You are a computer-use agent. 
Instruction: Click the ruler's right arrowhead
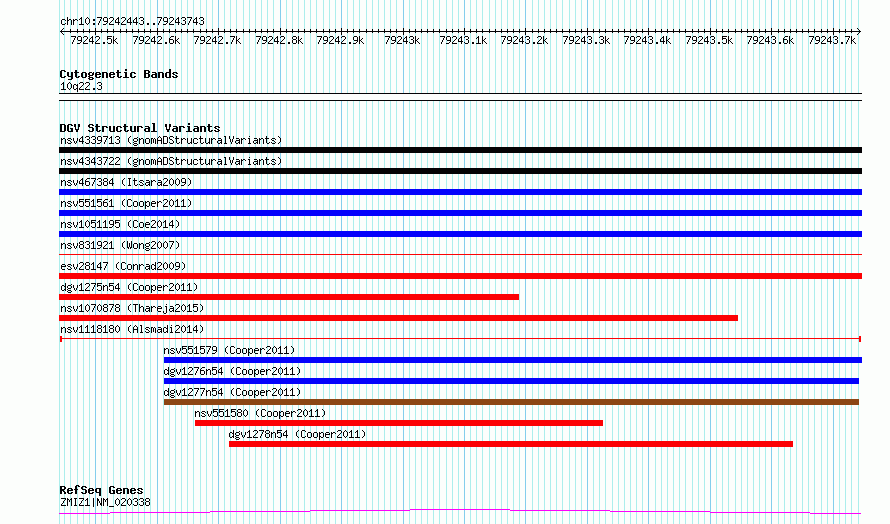(859, 32)
